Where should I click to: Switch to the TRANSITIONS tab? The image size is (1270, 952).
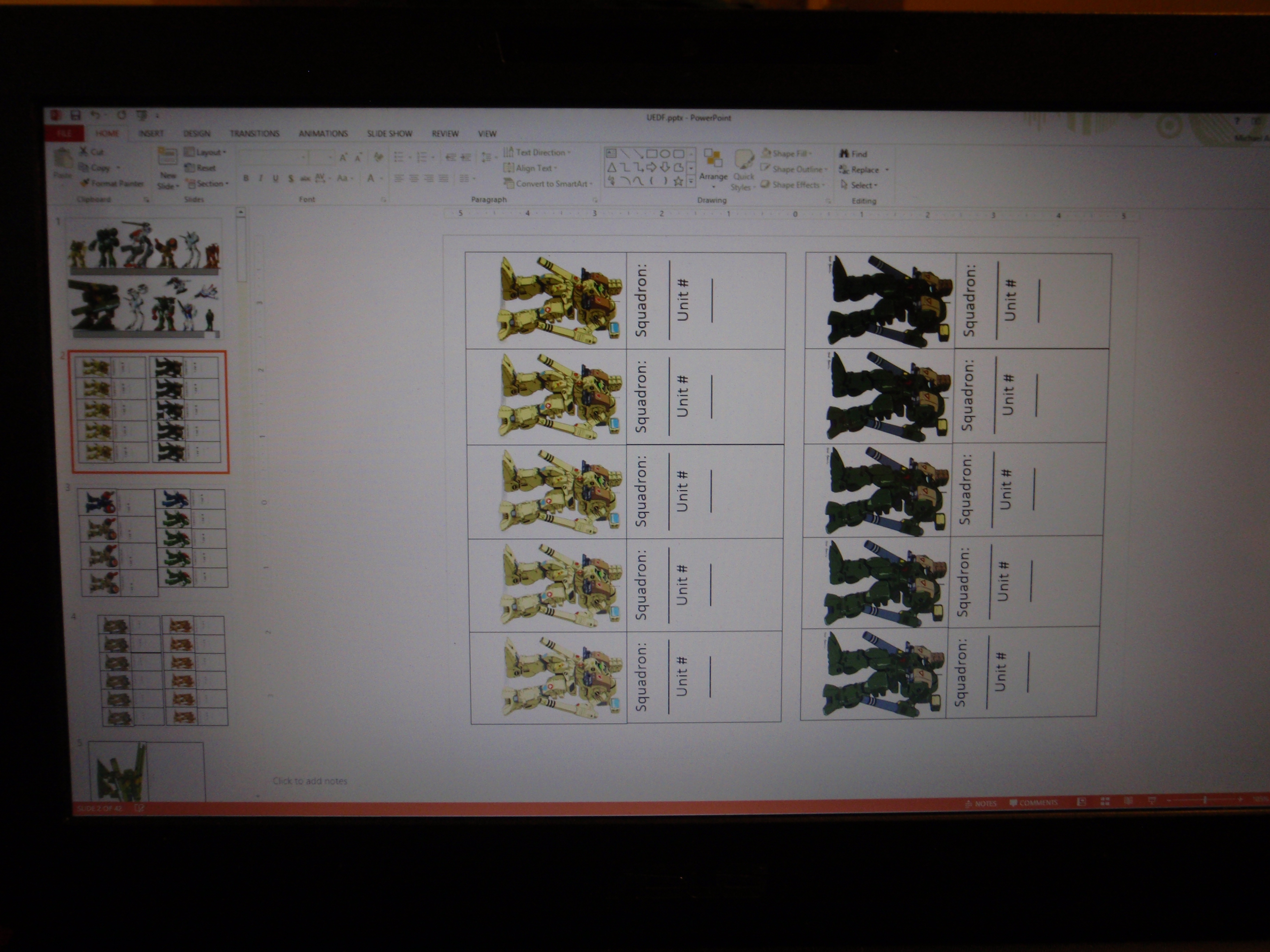click(x=254, y=134)
